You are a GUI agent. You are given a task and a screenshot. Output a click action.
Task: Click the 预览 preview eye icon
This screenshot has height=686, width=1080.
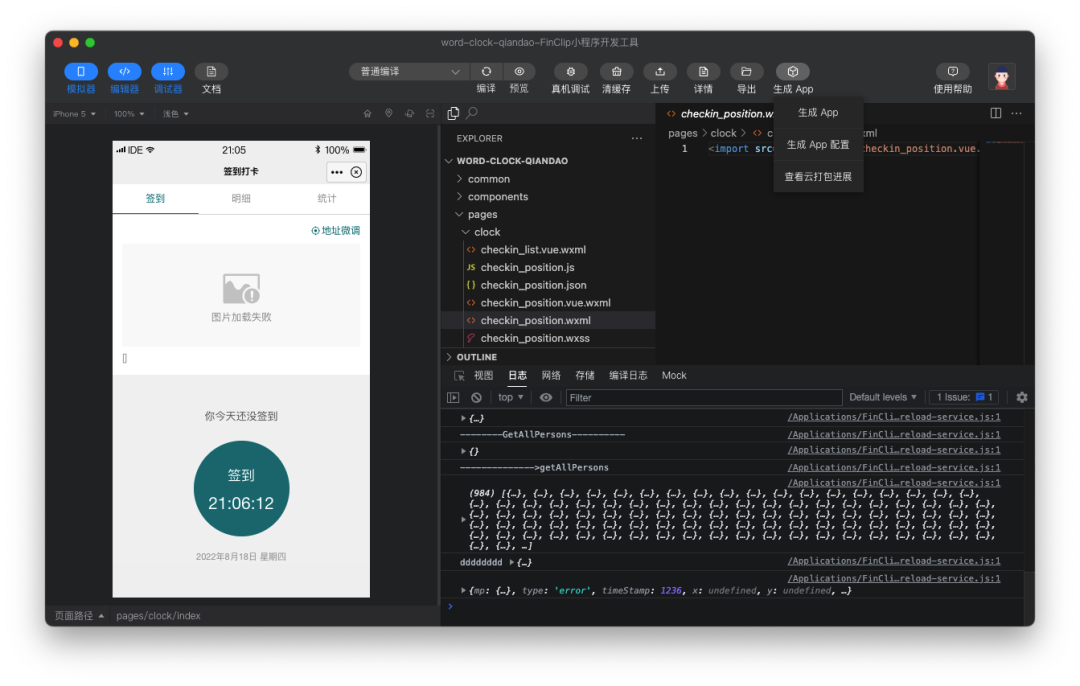point(519,72)
